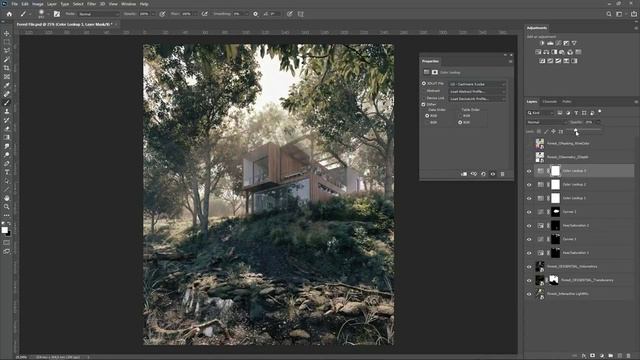Select the Device Link radio button
Screen dimensions: 640x360
[x=424, y=98]
